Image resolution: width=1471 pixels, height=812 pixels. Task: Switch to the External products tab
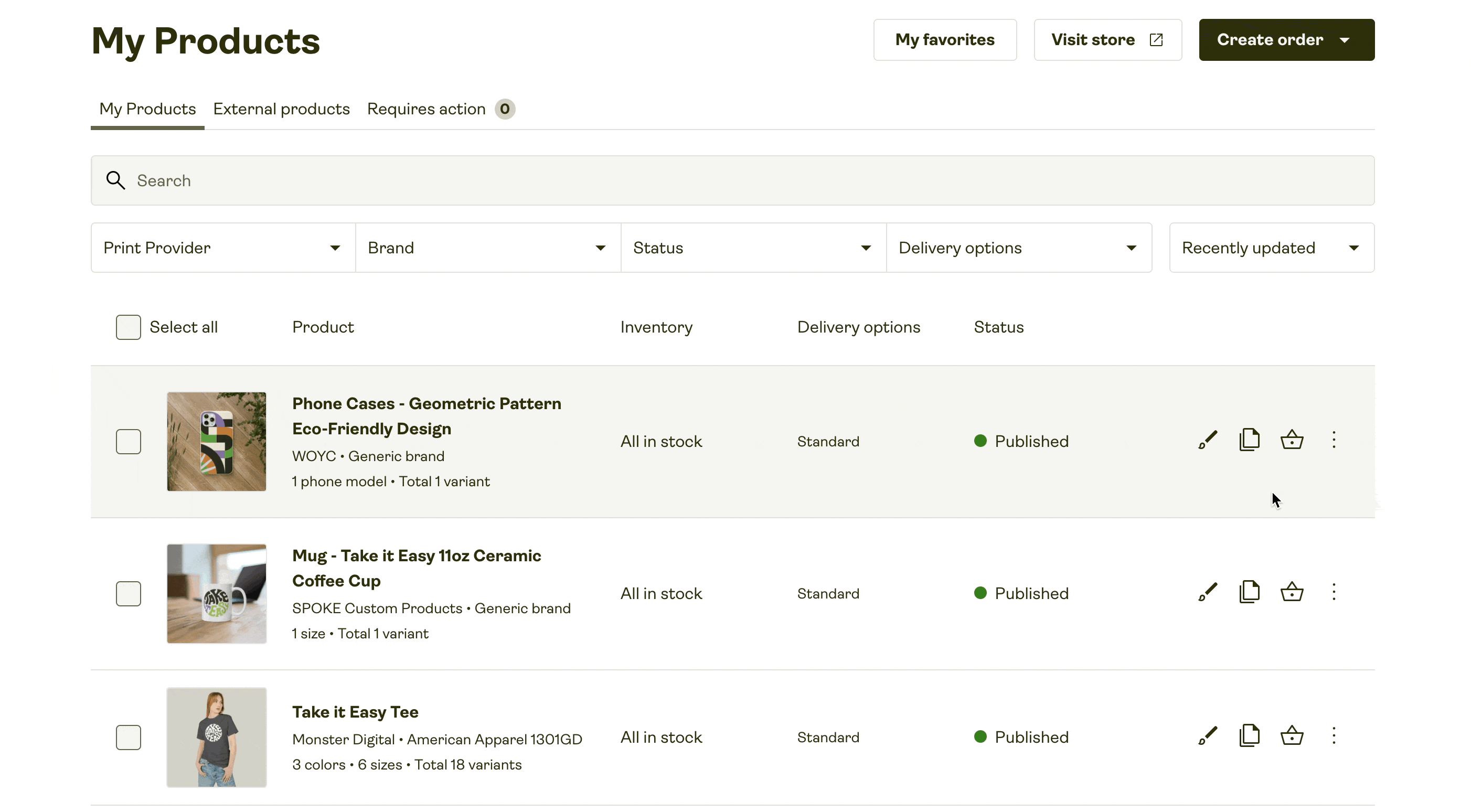(282, 109)
